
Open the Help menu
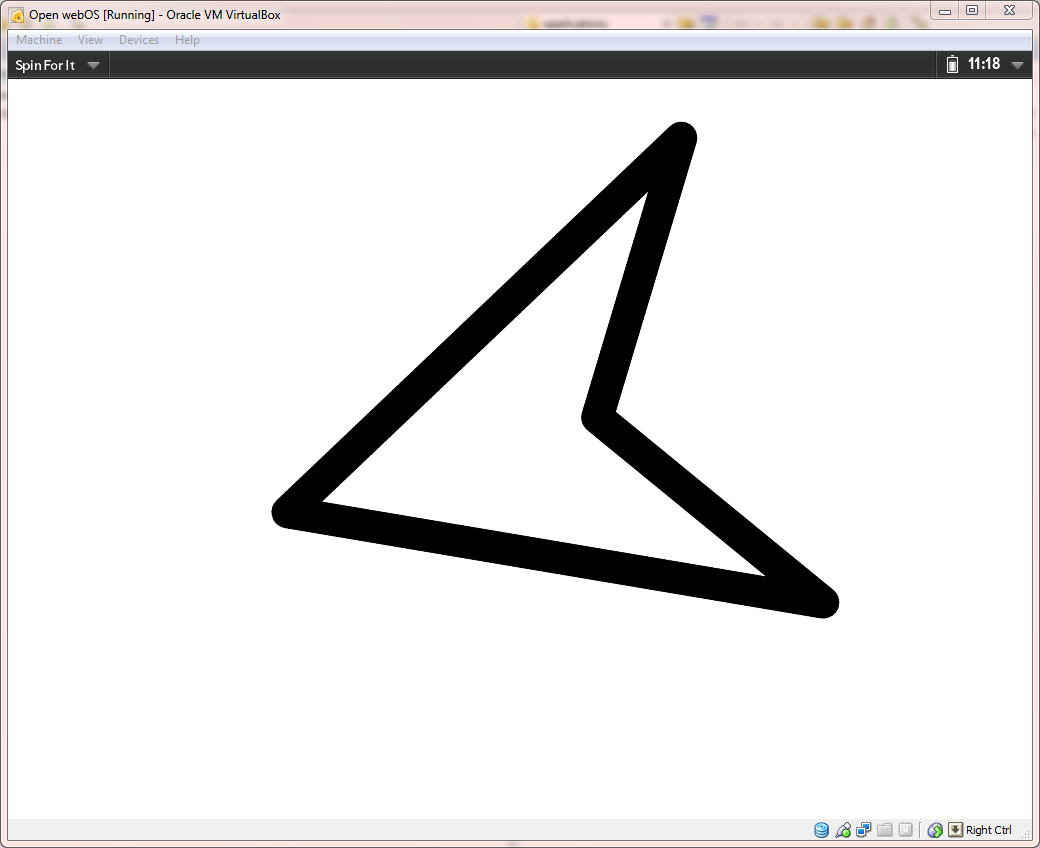click(x=187, y=40)
